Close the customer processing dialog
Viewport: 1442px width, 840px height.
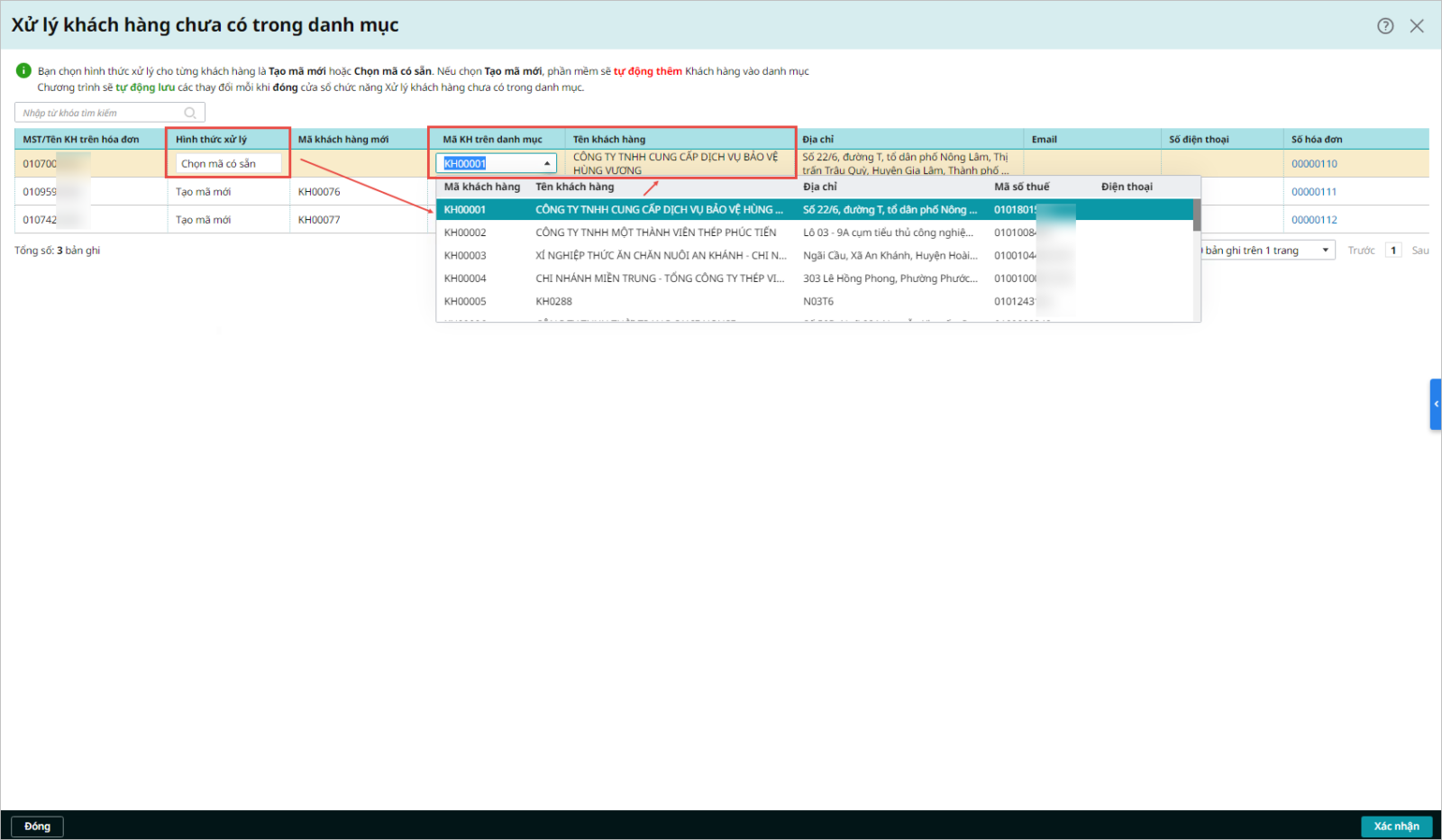pyautogui.click(x=1417, y=26)
